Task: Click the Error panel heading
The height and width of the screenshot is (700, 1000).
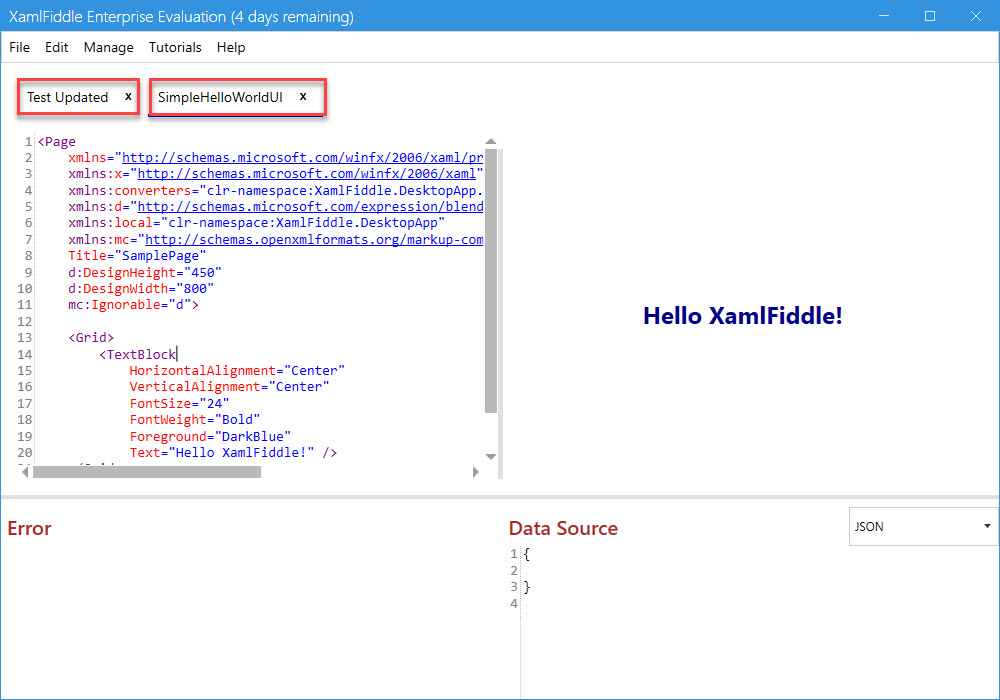Action: point(29,528)
